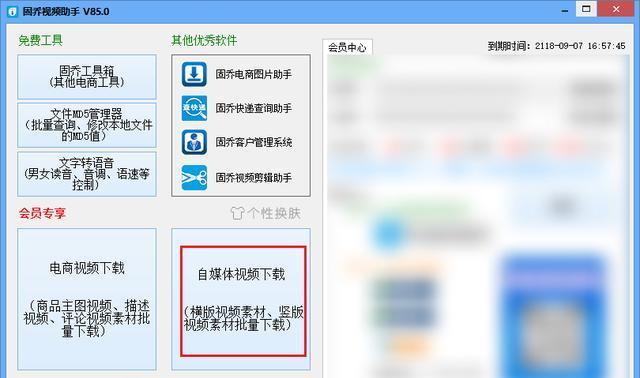Screen dimensions: 640x378
Task: Click 固乔视频剪辑助手 scissors icon
Action: click(x=194, y=178)
